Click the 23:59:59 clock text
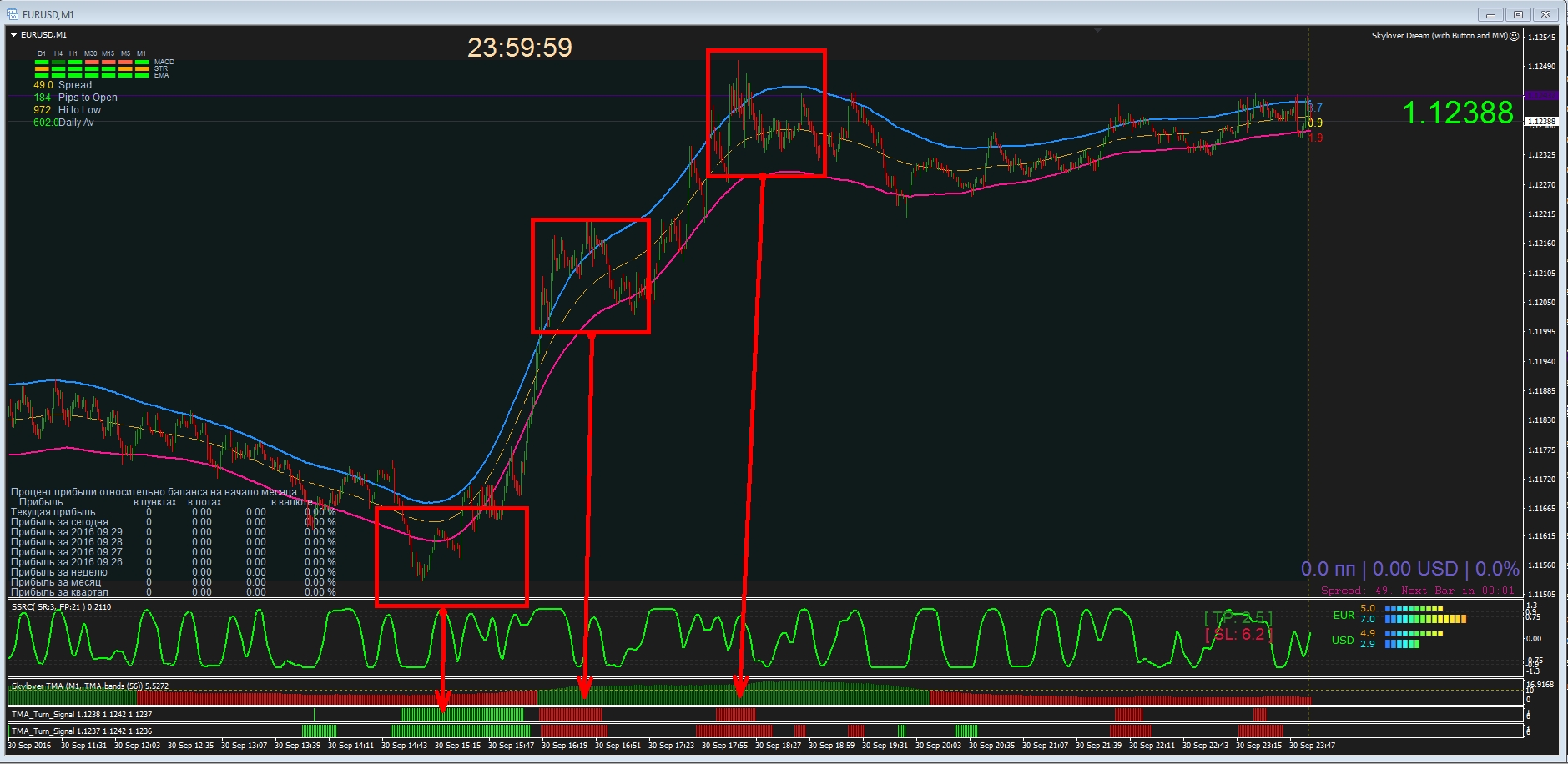 520,48
